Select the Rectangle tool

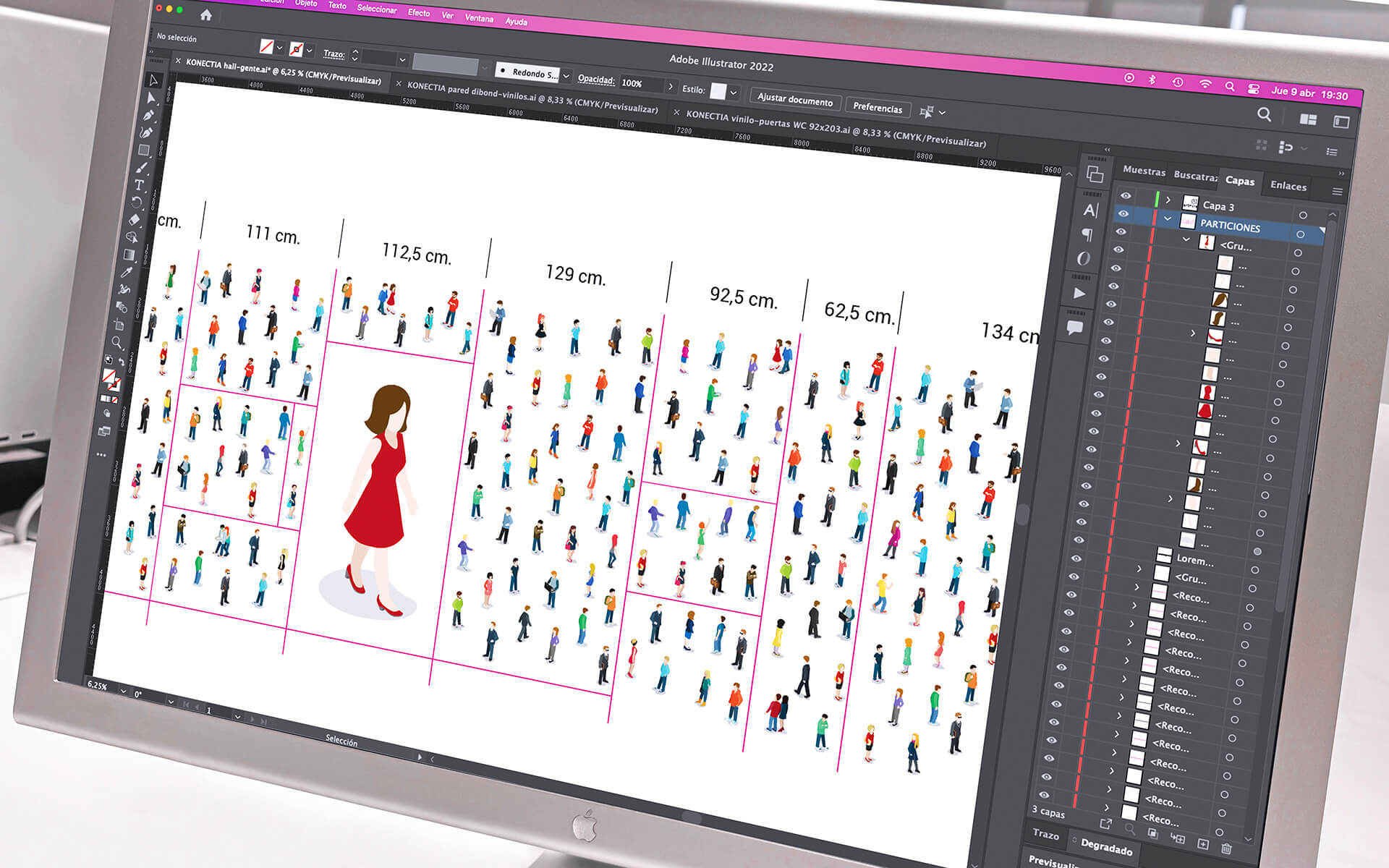(144, 150)
